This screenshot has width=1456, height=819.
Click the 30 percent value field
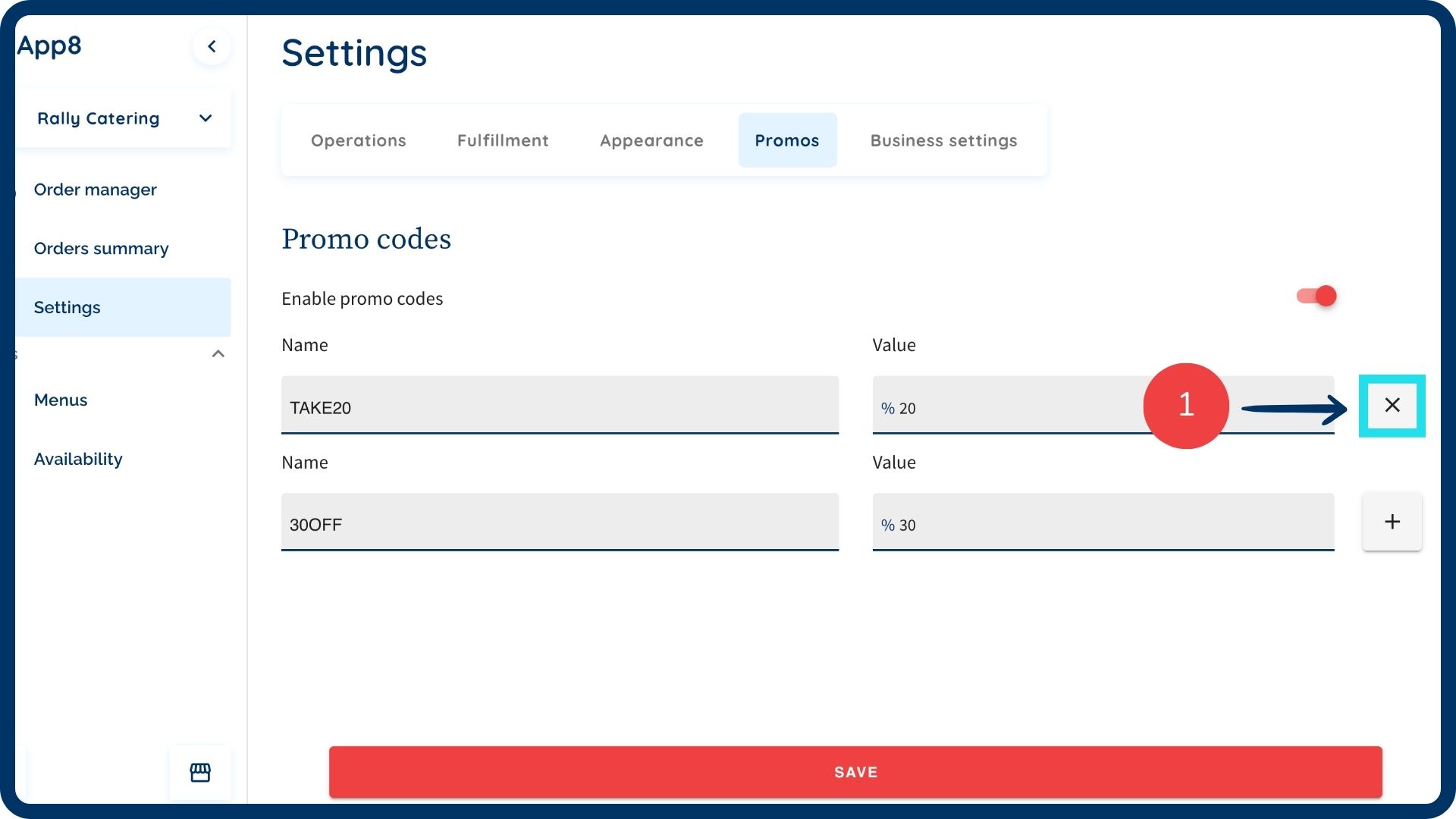point(1103,524)
